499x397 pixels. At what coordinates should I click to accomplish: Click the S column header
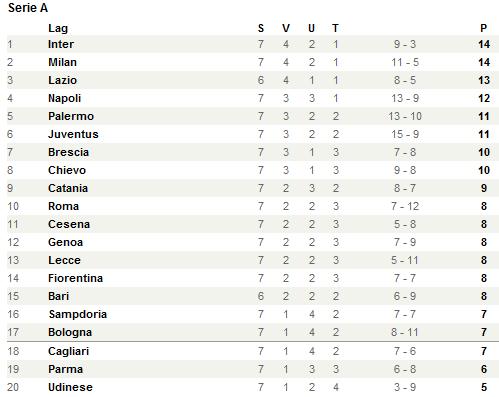pos(261,28)
